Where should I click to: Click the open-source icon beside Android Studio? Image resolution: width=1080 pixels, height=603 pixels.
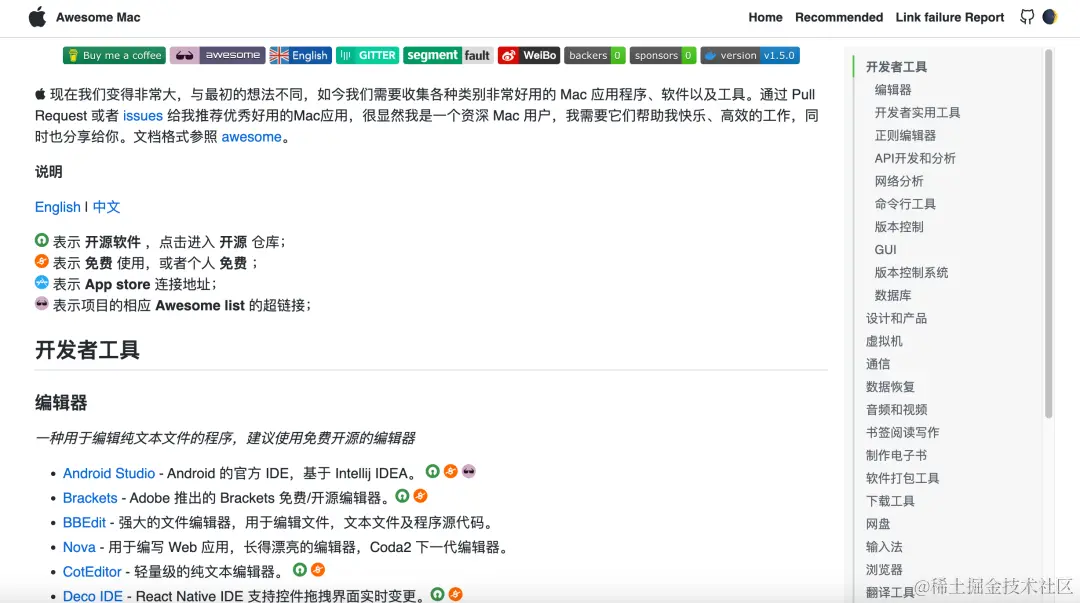pyautogui.click(x=432, y=471)
